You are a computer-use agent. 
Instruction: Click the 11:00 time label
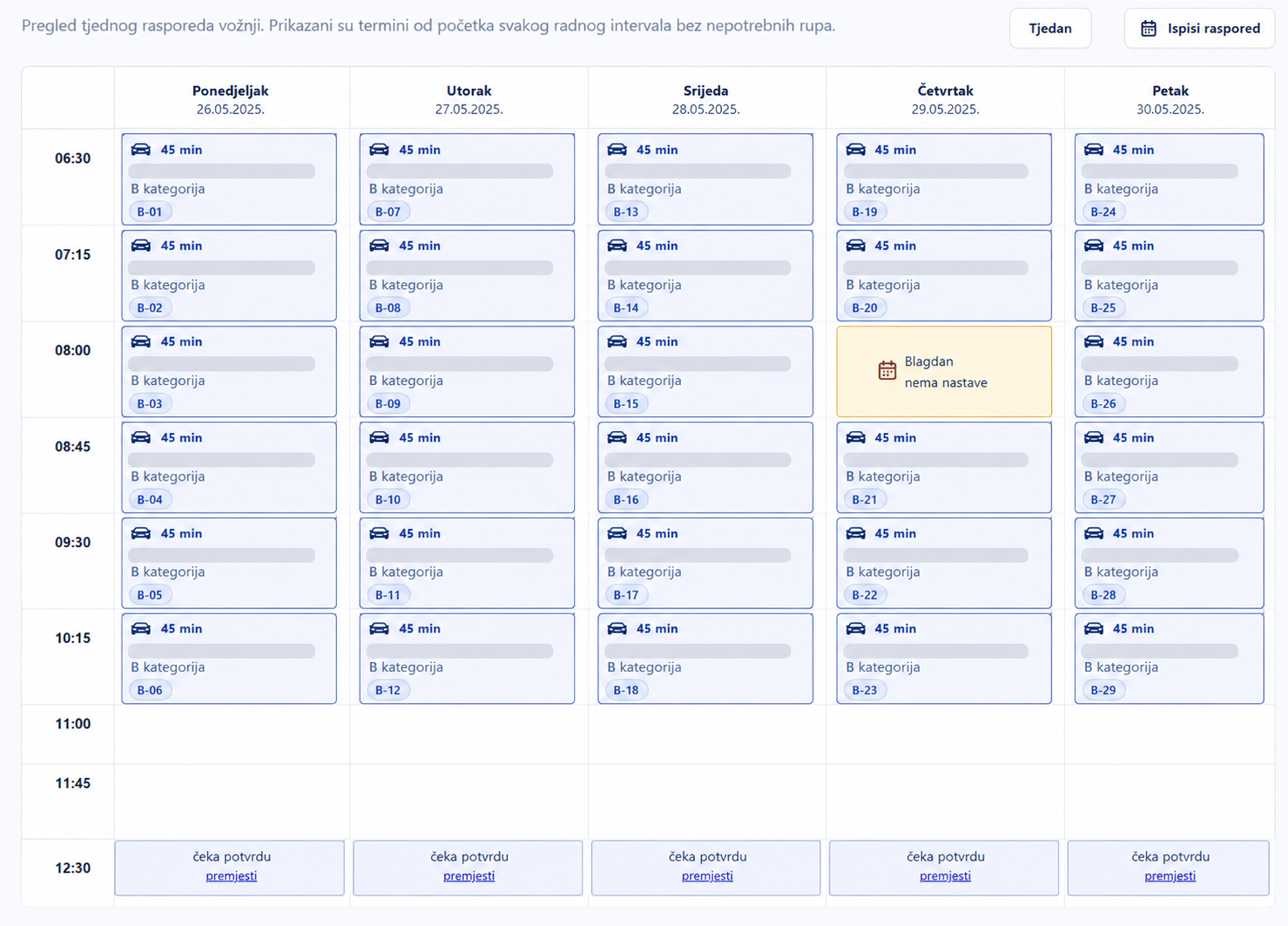tap(73, 724)
